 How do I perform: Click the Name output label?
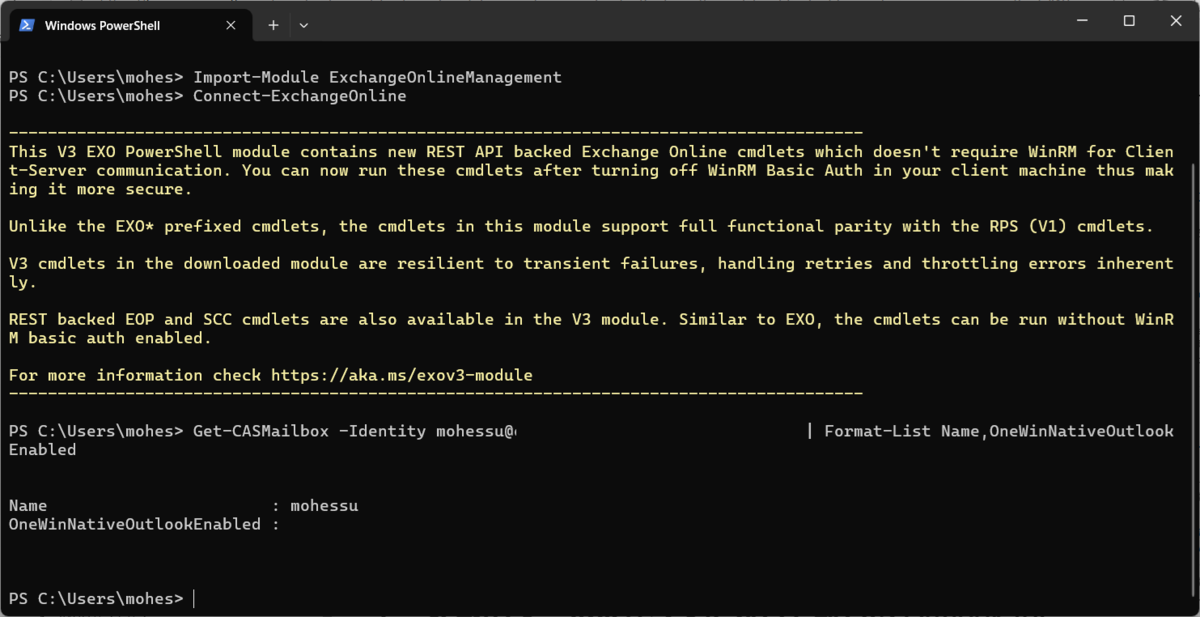tap(28, 506)
